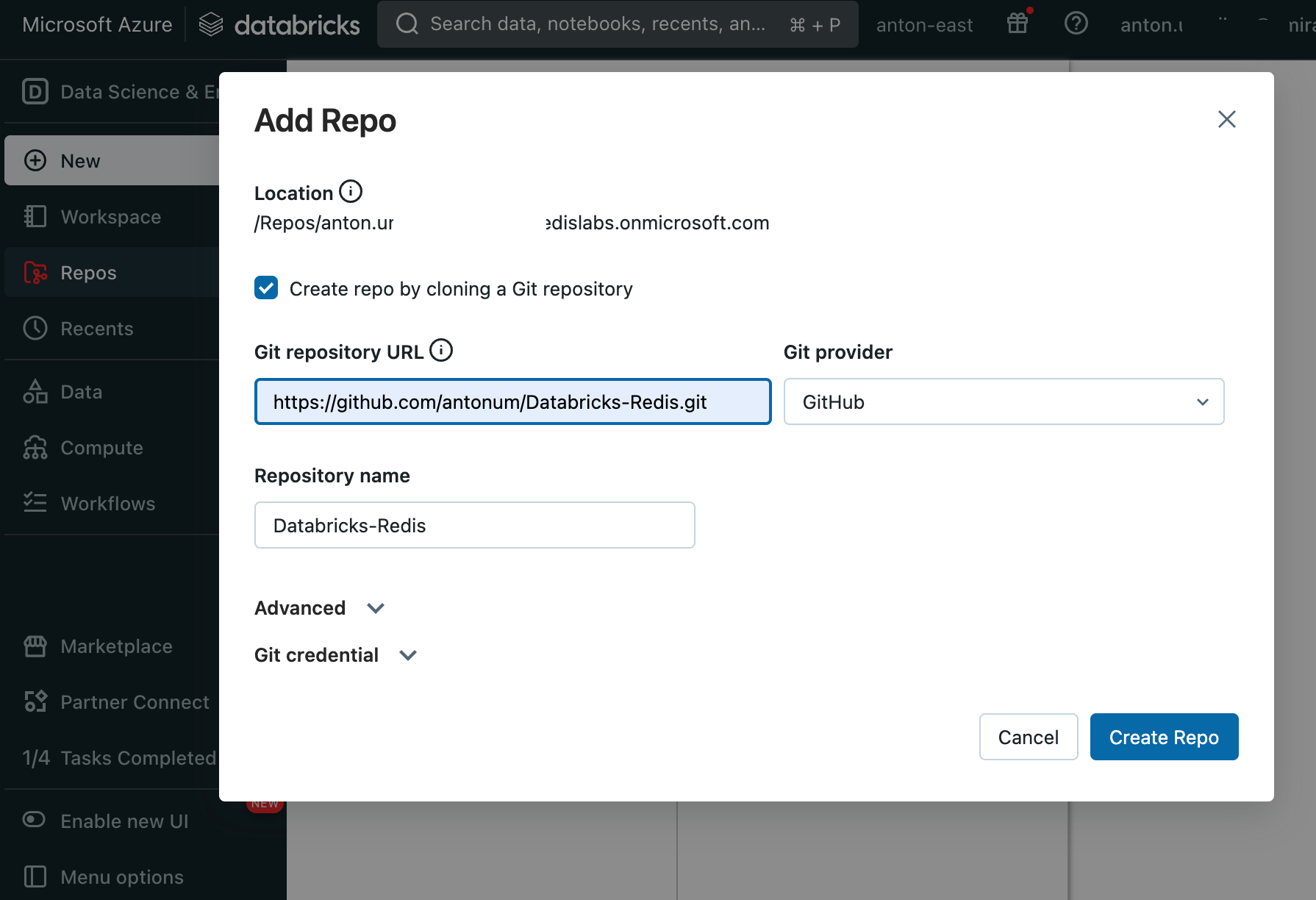Screen dimensions: 1316x900
Task: Click the Repos sidebar icon
Action: (x=35, y=272)
